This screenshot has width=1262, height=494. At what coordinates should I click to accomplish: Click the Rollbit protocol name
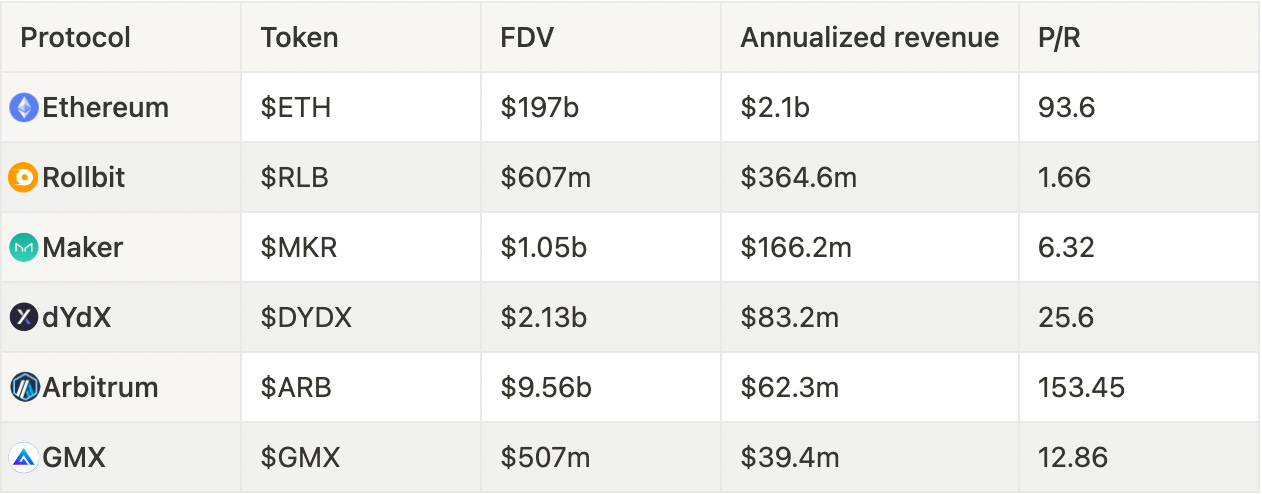click(84, 177)
